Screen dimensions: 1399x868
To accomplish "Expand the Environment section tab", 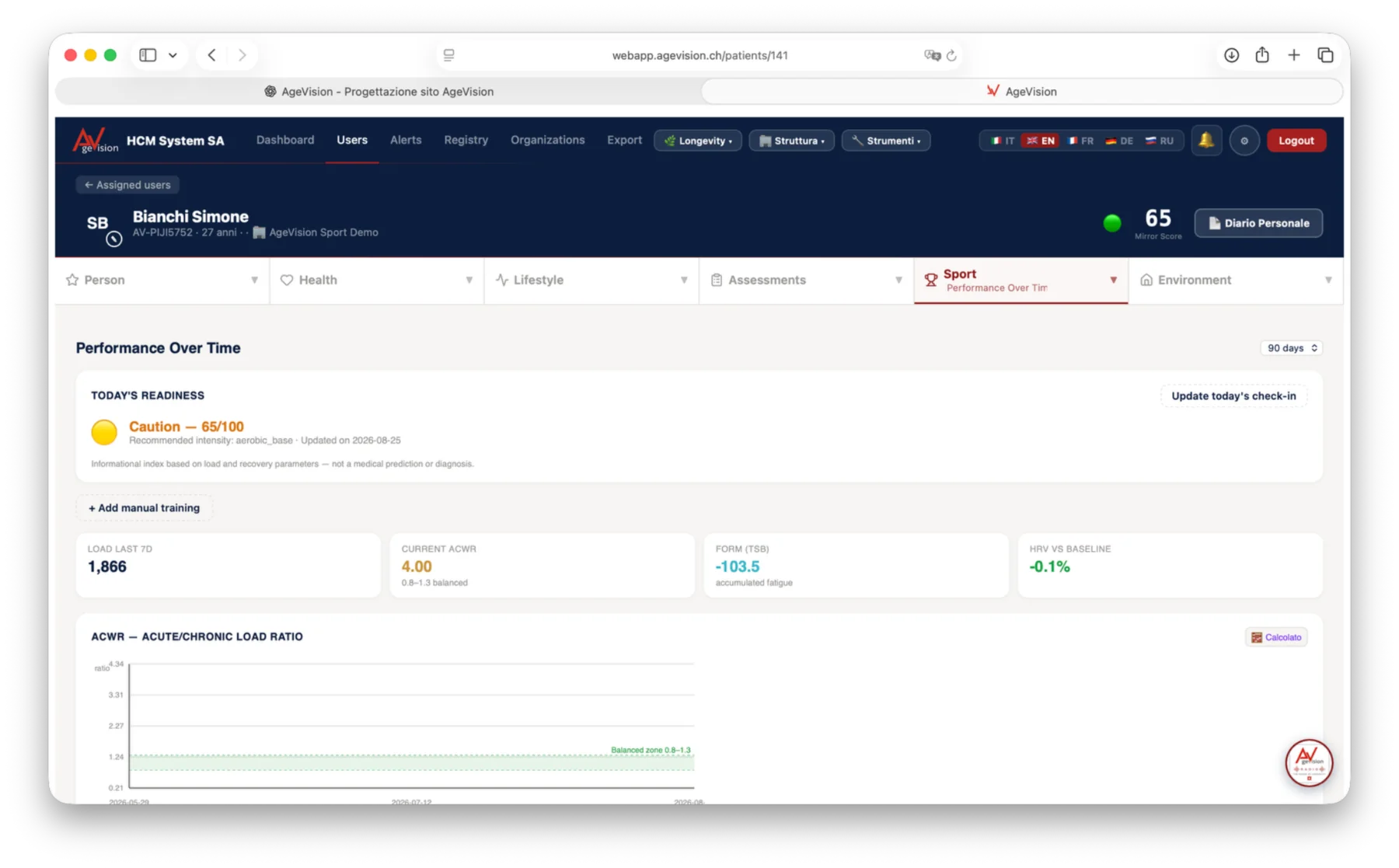I will pyautogui.click(x=1236, y=280).
